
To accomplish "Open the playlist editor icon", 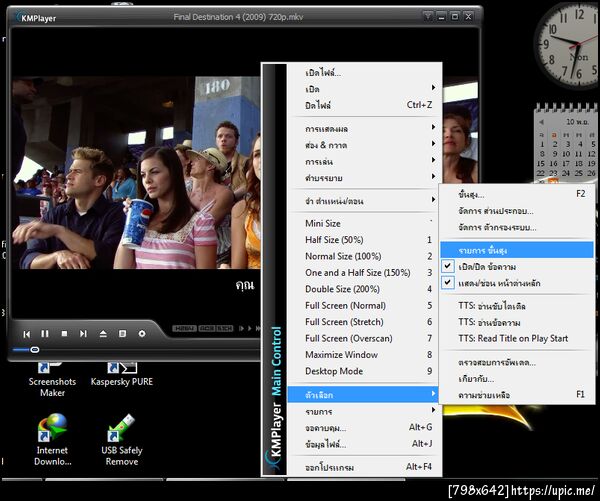I will tap(122, 334).
